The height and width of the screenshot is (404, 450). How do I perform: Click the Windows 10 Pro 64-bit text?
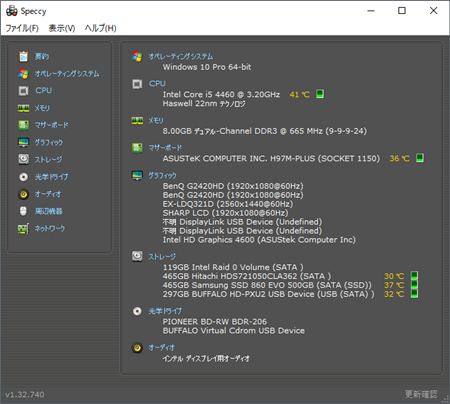coord(207,67)
